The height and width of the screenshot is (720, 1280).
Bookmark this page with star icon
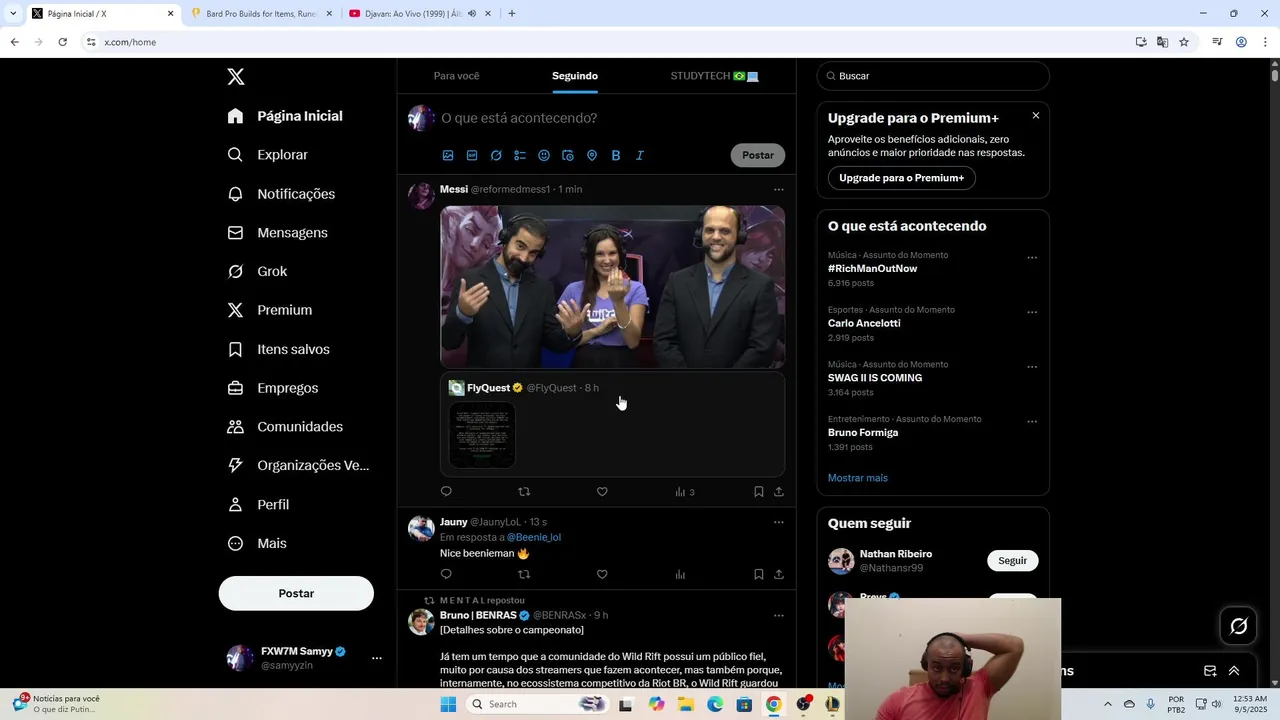click(x=1184, y=42)
